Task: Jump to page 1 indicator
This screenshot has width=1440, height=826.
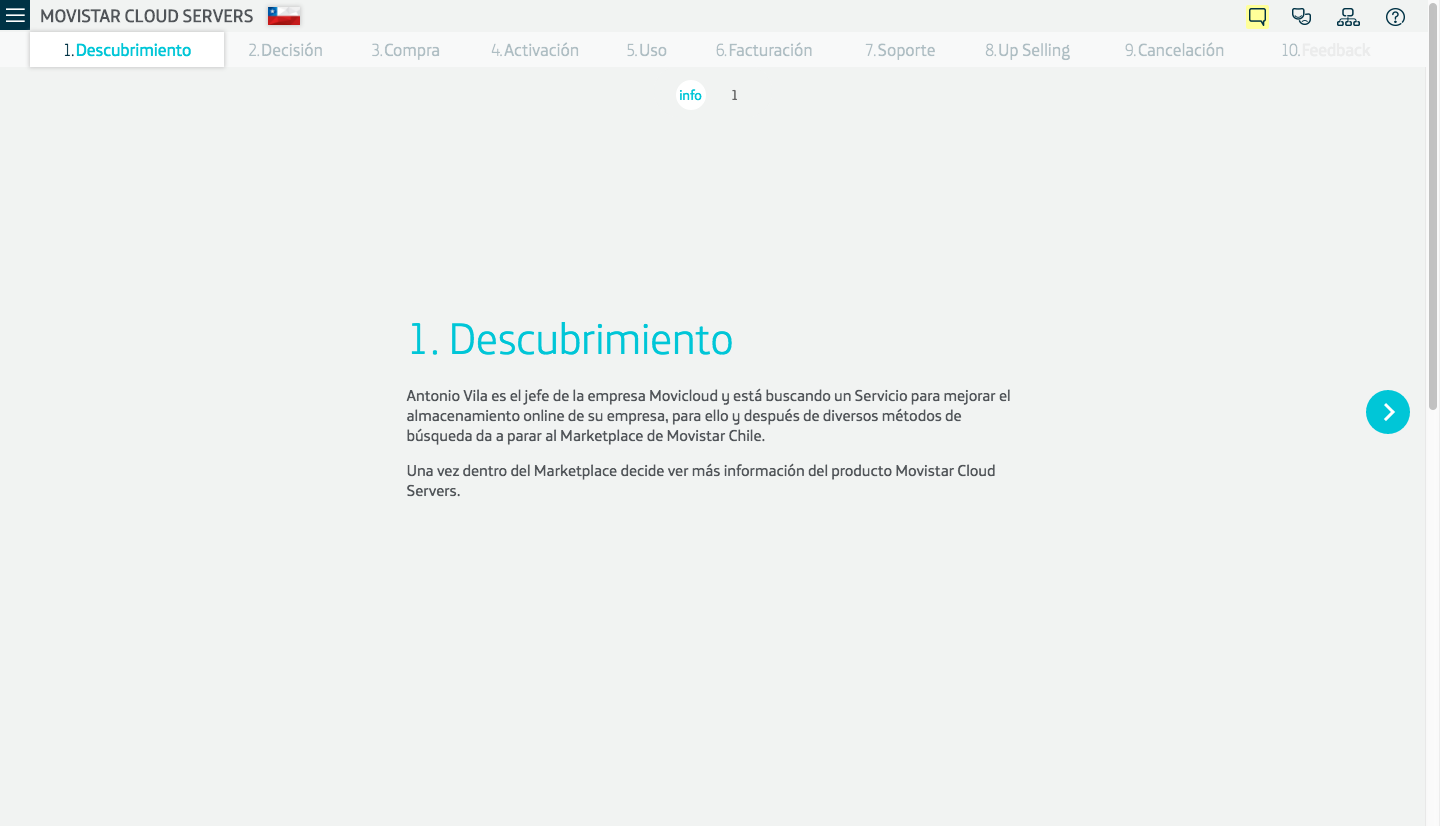Action: (x=734, y=95)
